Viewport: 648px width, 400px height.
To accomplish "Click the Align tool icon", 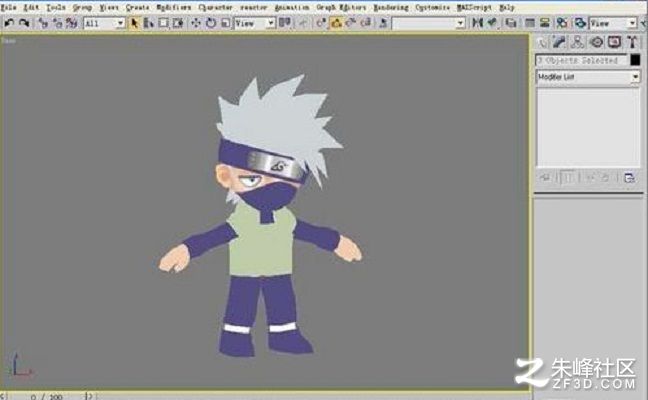I will point(492,23).
